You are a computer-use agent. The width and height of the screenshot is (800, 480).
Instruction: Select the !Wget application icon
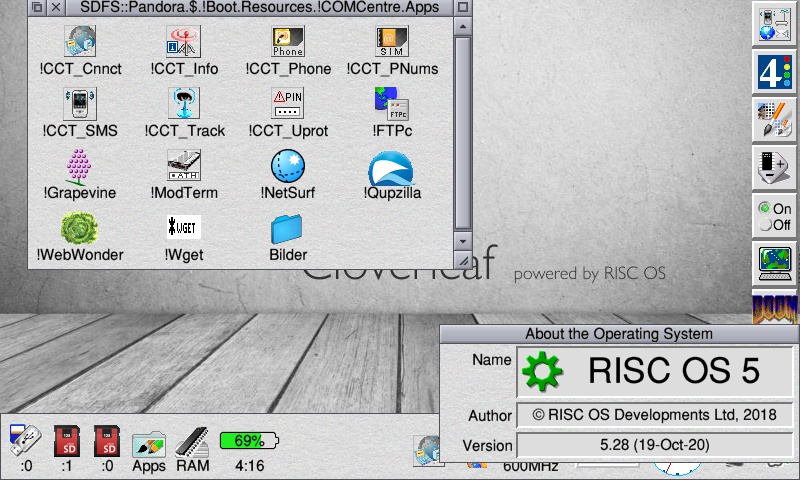(184, 229)
